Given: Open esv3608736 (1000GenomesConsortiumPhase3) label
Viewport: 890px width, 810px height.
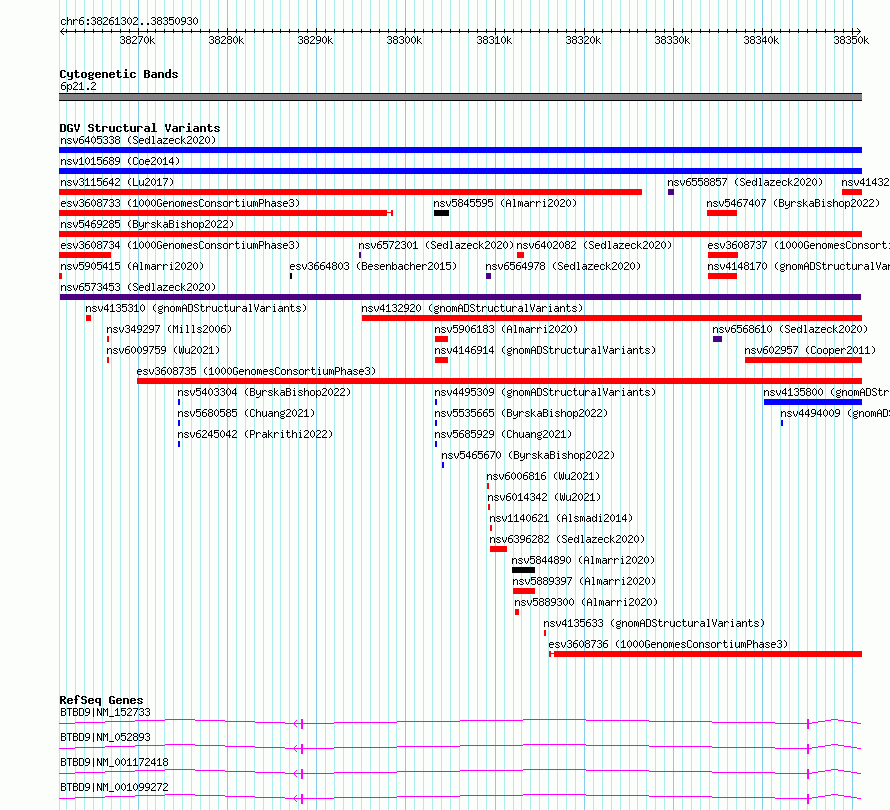Looking at the screenshot, I should tap(668, 644).
